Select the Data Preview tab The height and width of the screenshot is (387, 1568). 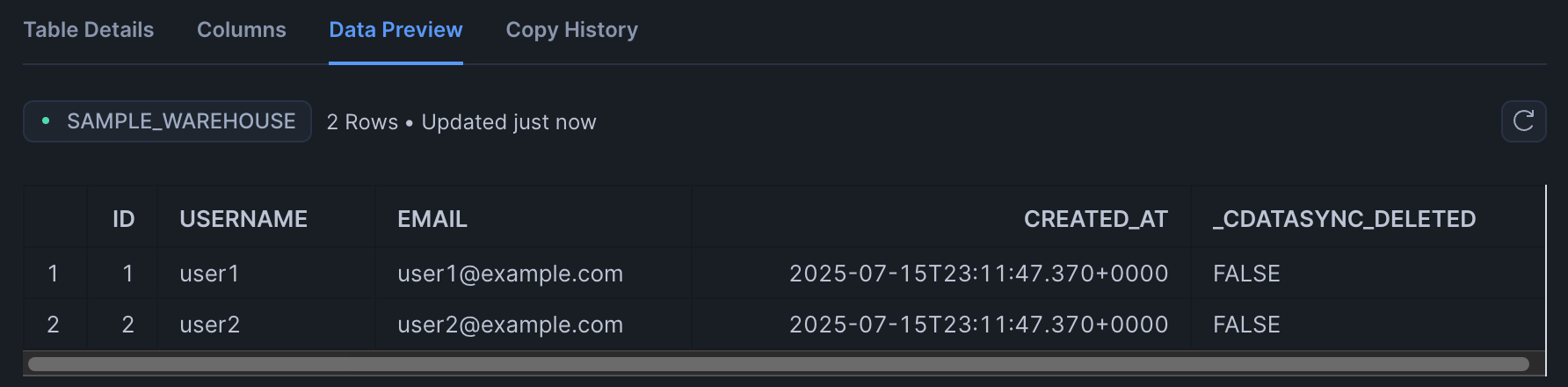396,30
